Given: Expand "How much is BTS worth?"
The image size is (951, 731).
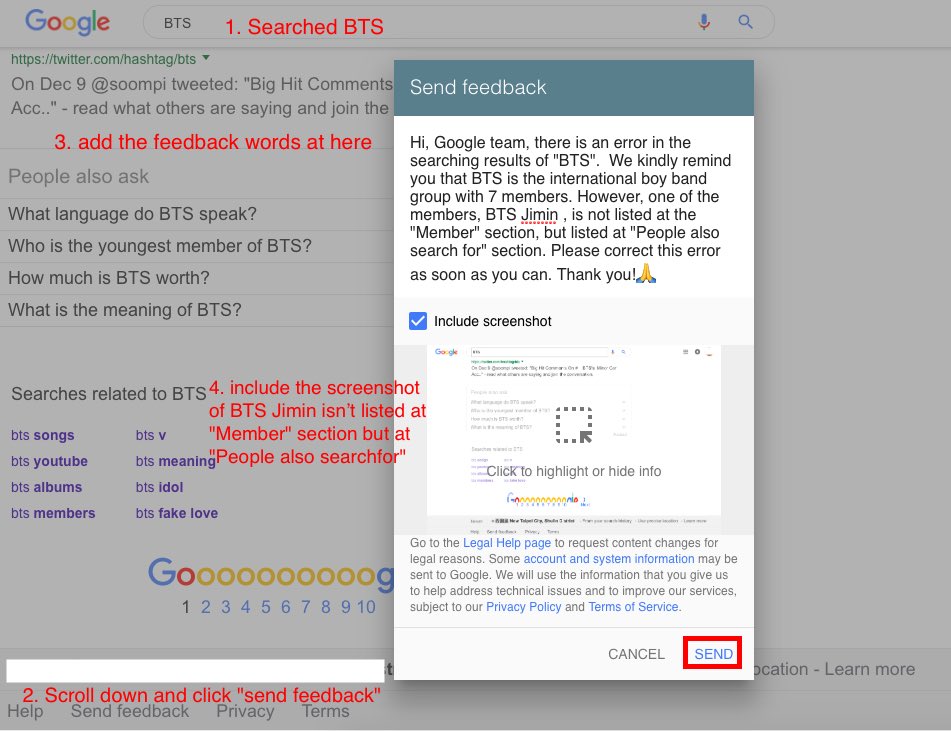Looking at the screenshot, I should [197, 278].
